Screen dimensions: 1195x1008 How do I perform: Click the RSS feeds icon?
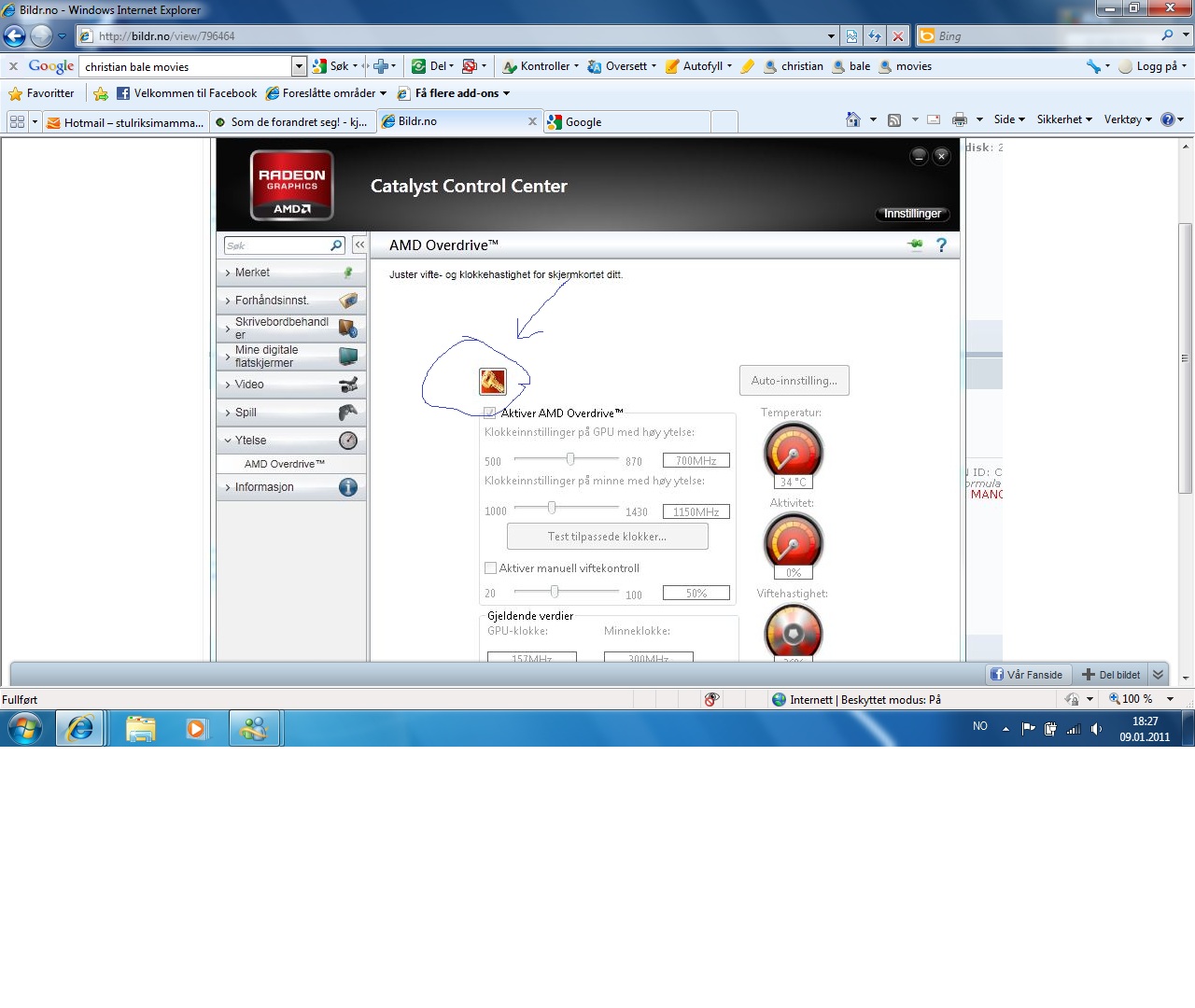click(x=894, y=119)
